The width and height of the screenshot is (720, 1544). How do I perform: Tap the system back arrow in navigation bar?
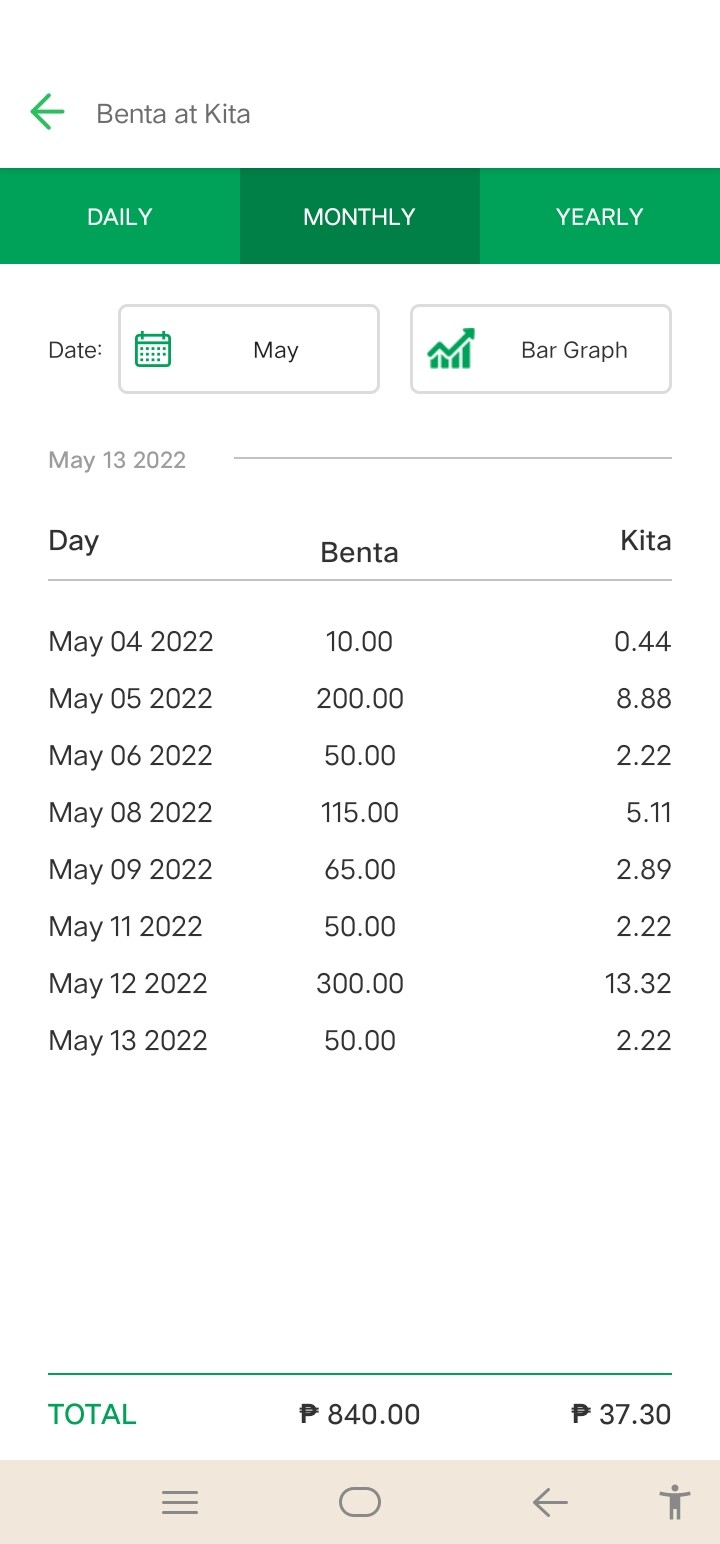click(550, 1502)
